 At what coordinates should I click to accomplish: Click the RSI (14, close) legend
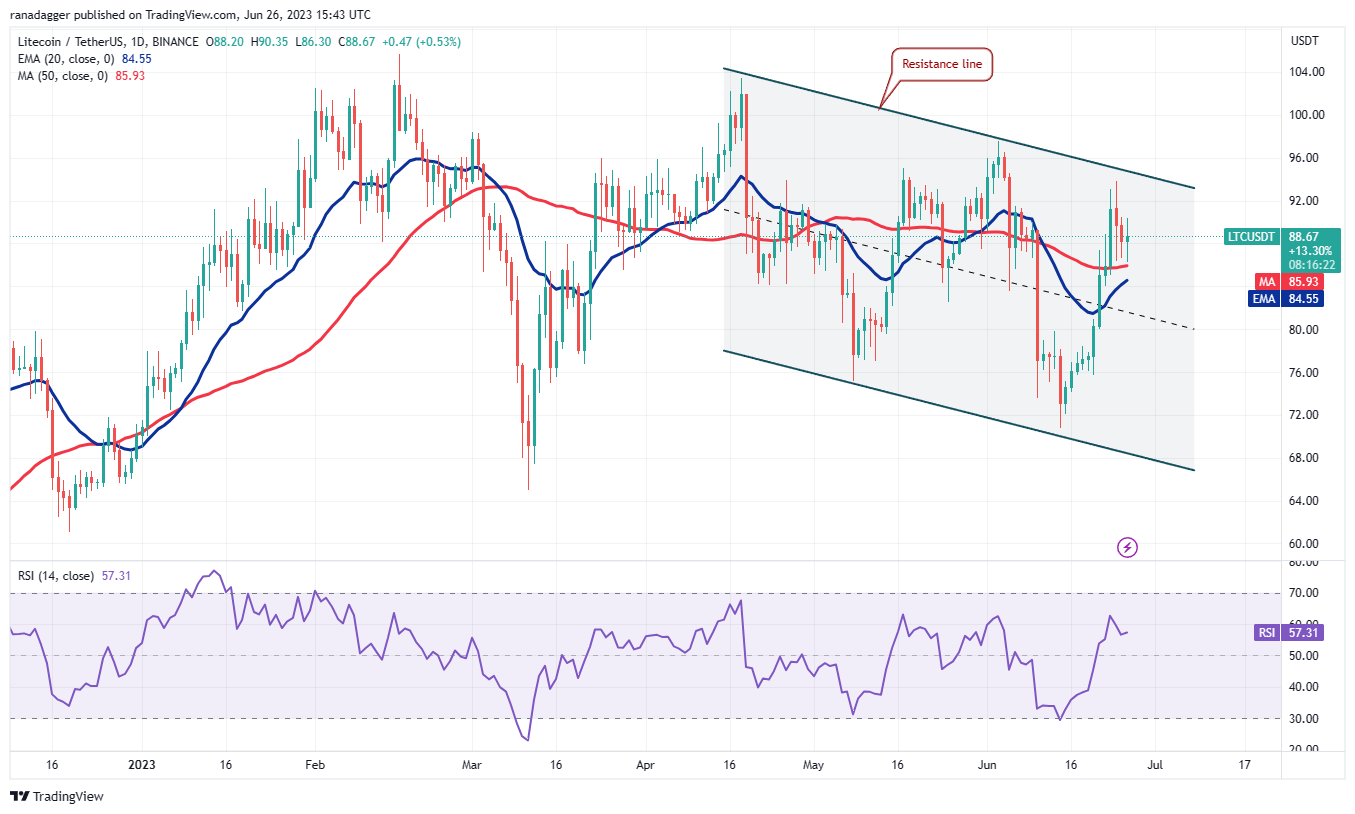[x=56, y=576]
